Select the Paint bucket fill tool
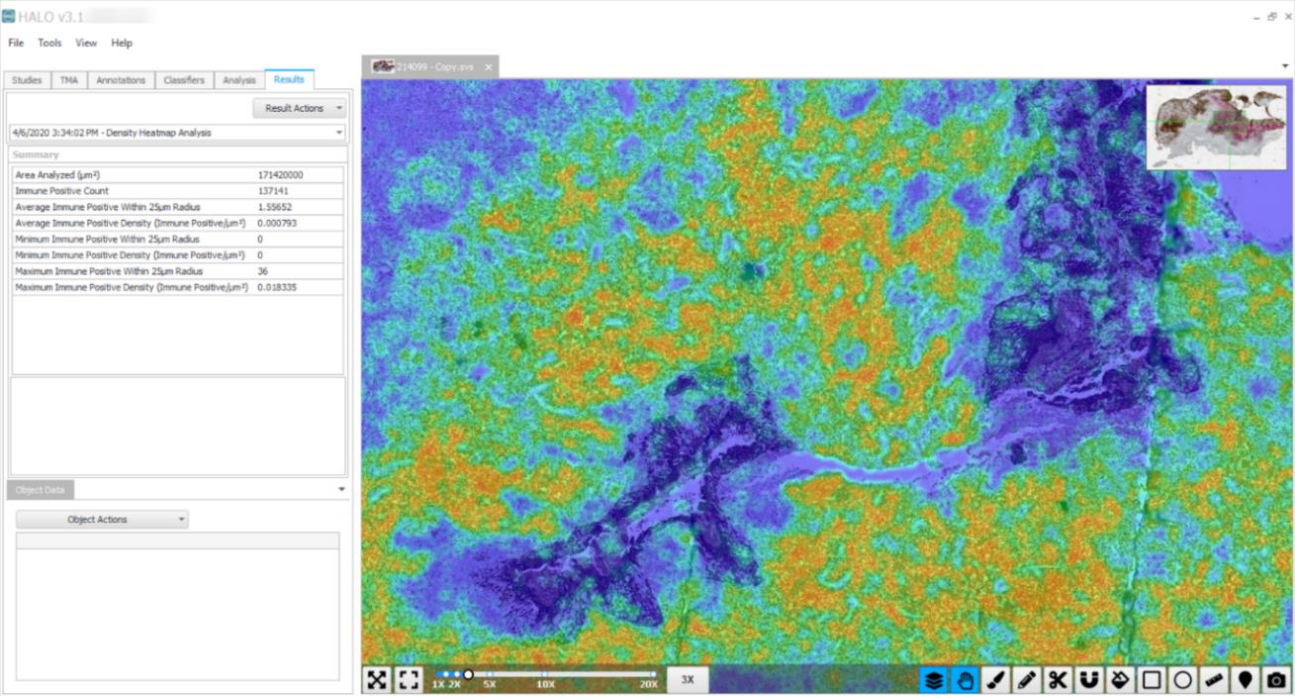The height and width of the screenshot is (696, 1295). (x=1120, y=680)
